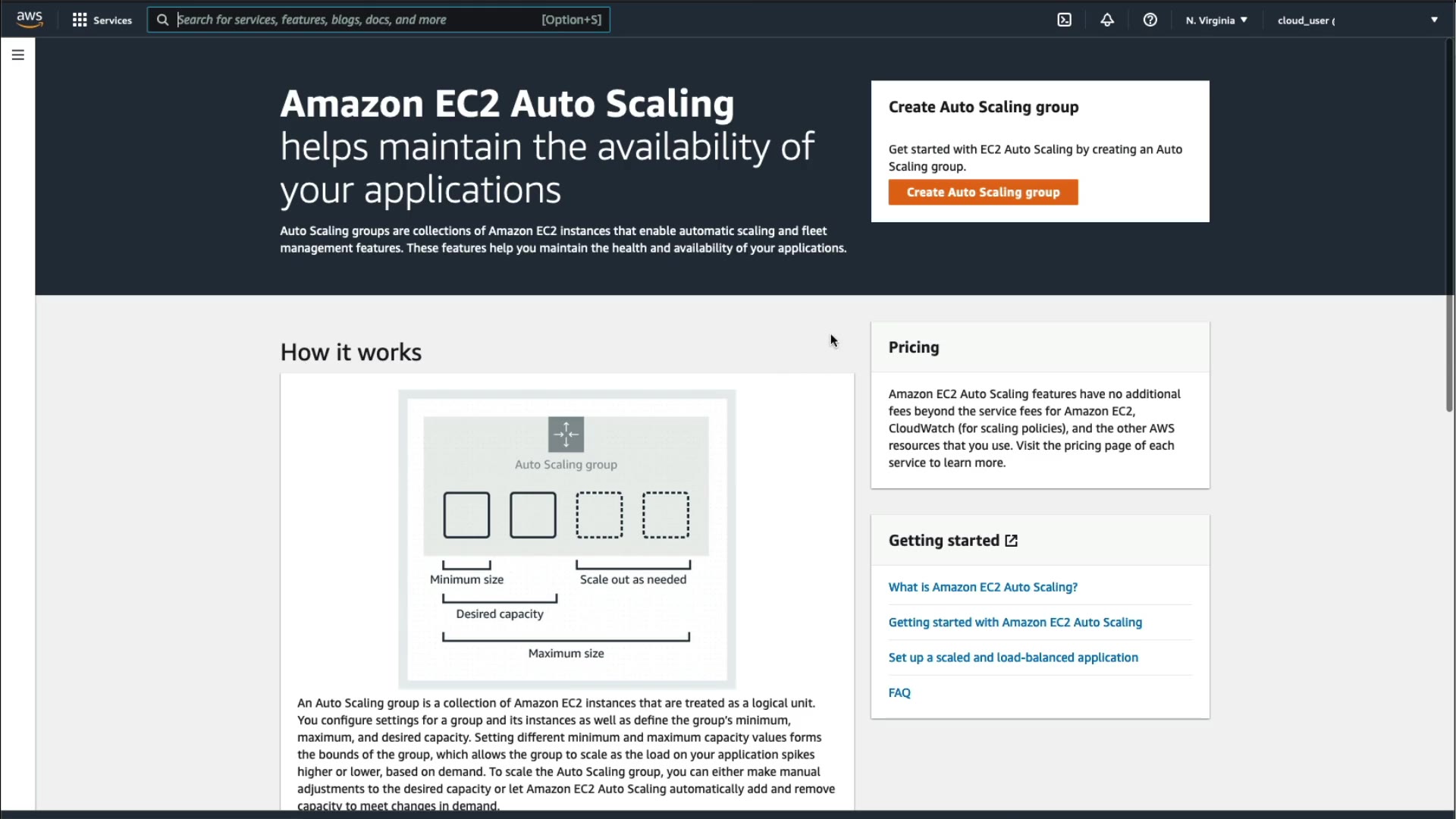Open "What is Amazon EC2 Auto Scaling?" link

(x=983, y=587)
